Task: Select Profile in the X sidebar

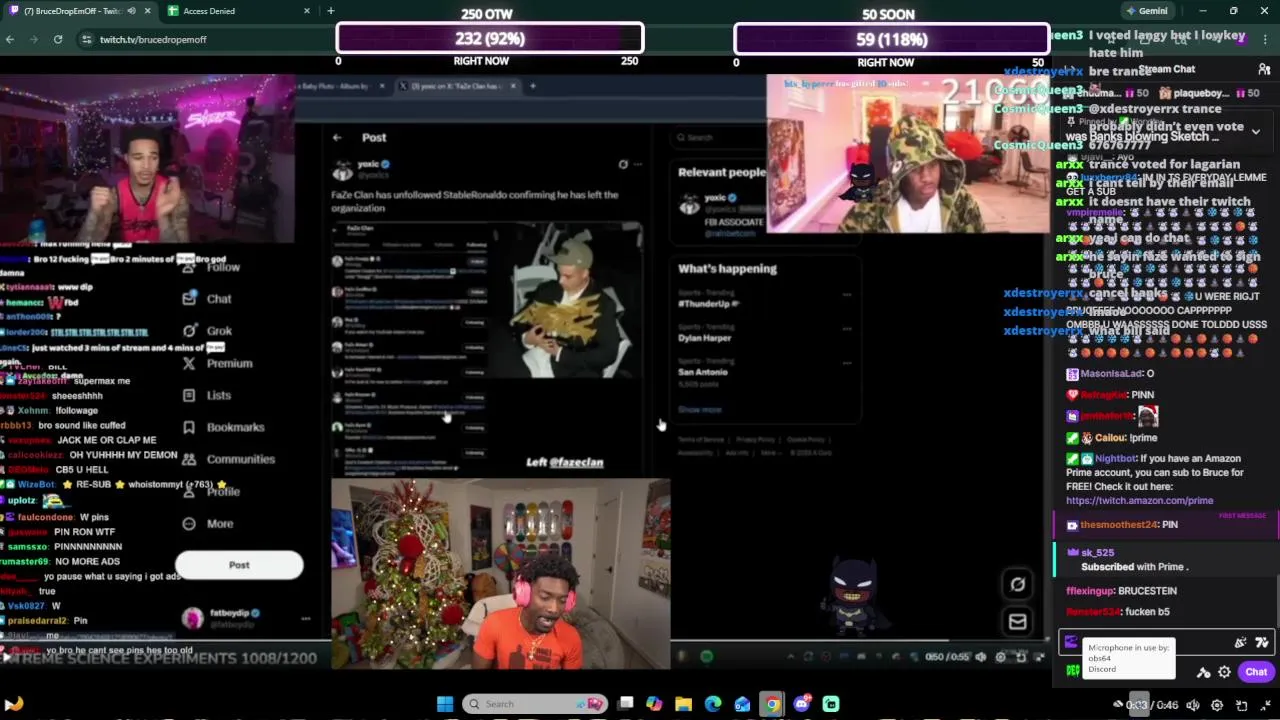Action: pyautogui.click(x=211, y=491)
